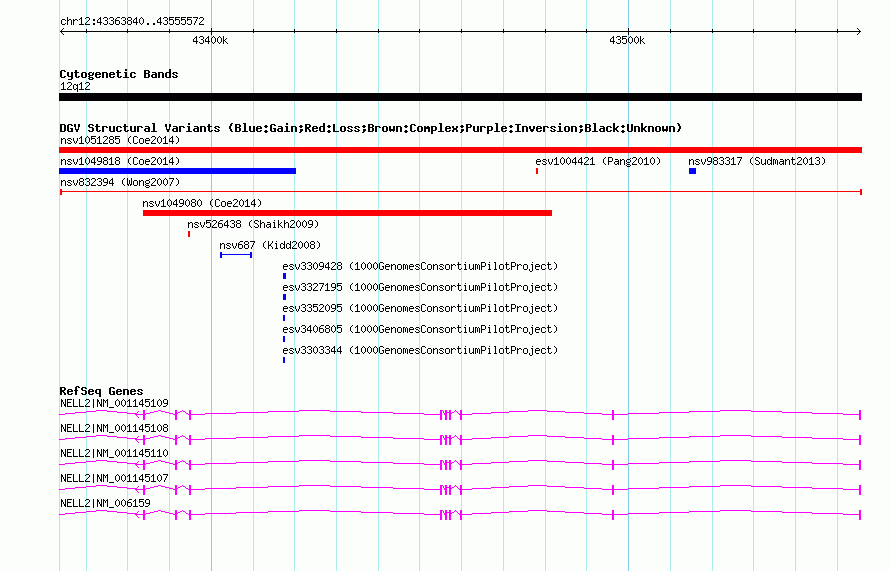Click the DGV Structural Variants track title
The height and width of the screenshot is (571, 890).
(x=371, y=128)
